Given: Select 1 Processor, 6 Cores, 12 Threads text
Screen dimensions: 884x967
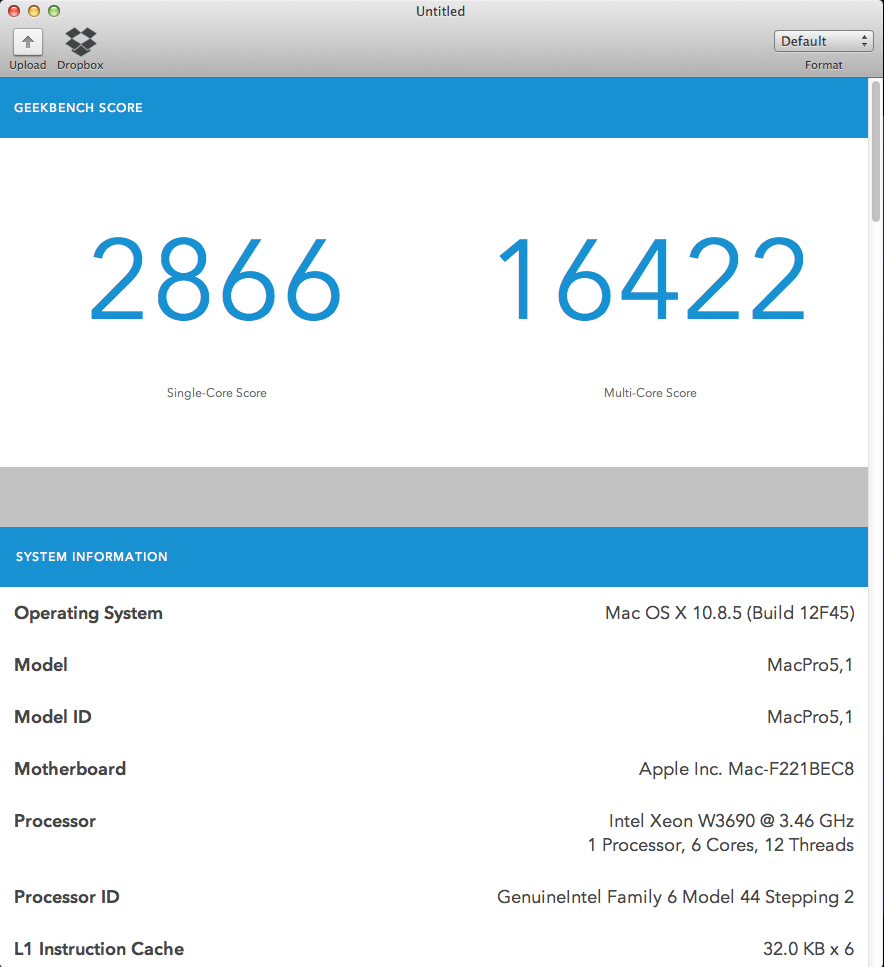Looking at the screenshot, I should [721, 845].
